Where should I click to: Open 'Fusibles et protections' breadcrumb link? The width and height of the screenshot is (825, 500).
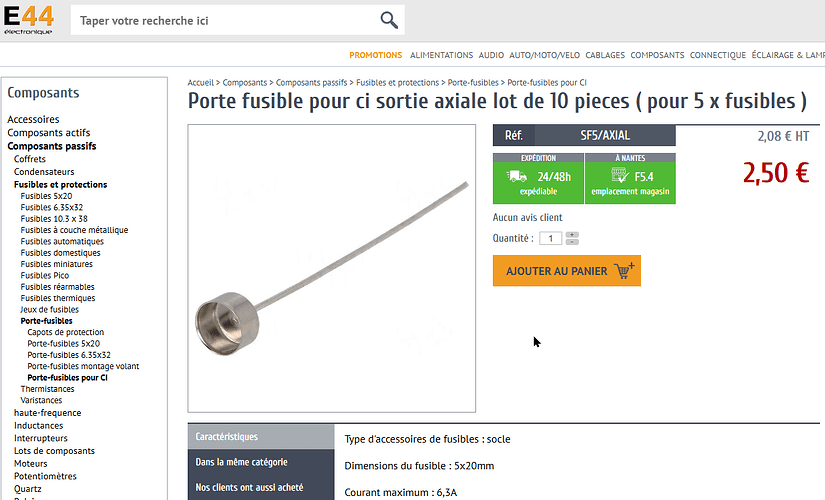[397, 83]
